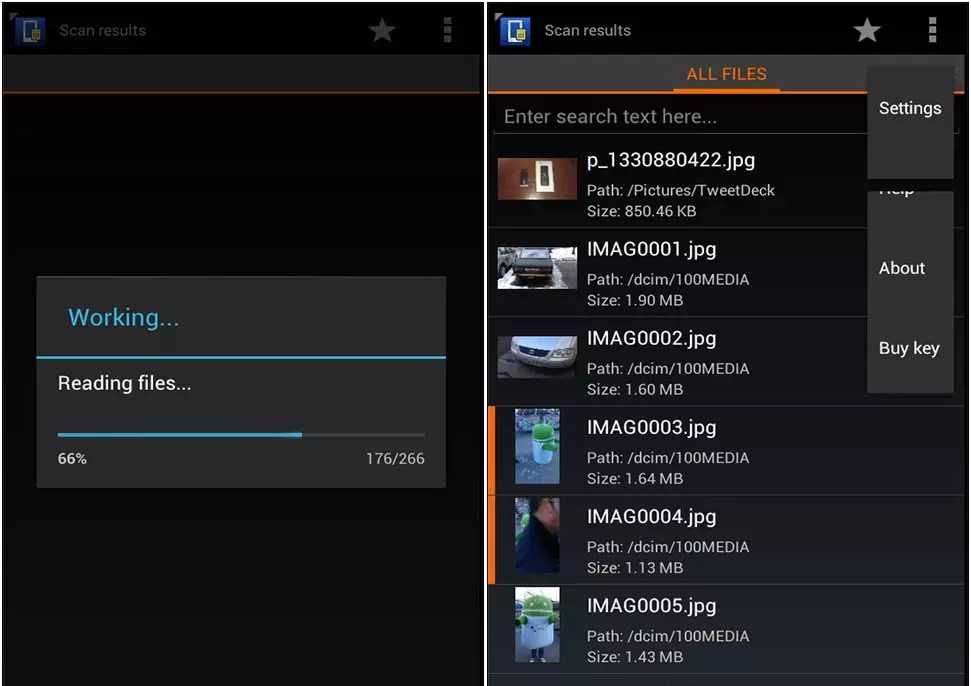
Task: Tap 'Size: 850.46 KB' text
Action: click(642, 212)
